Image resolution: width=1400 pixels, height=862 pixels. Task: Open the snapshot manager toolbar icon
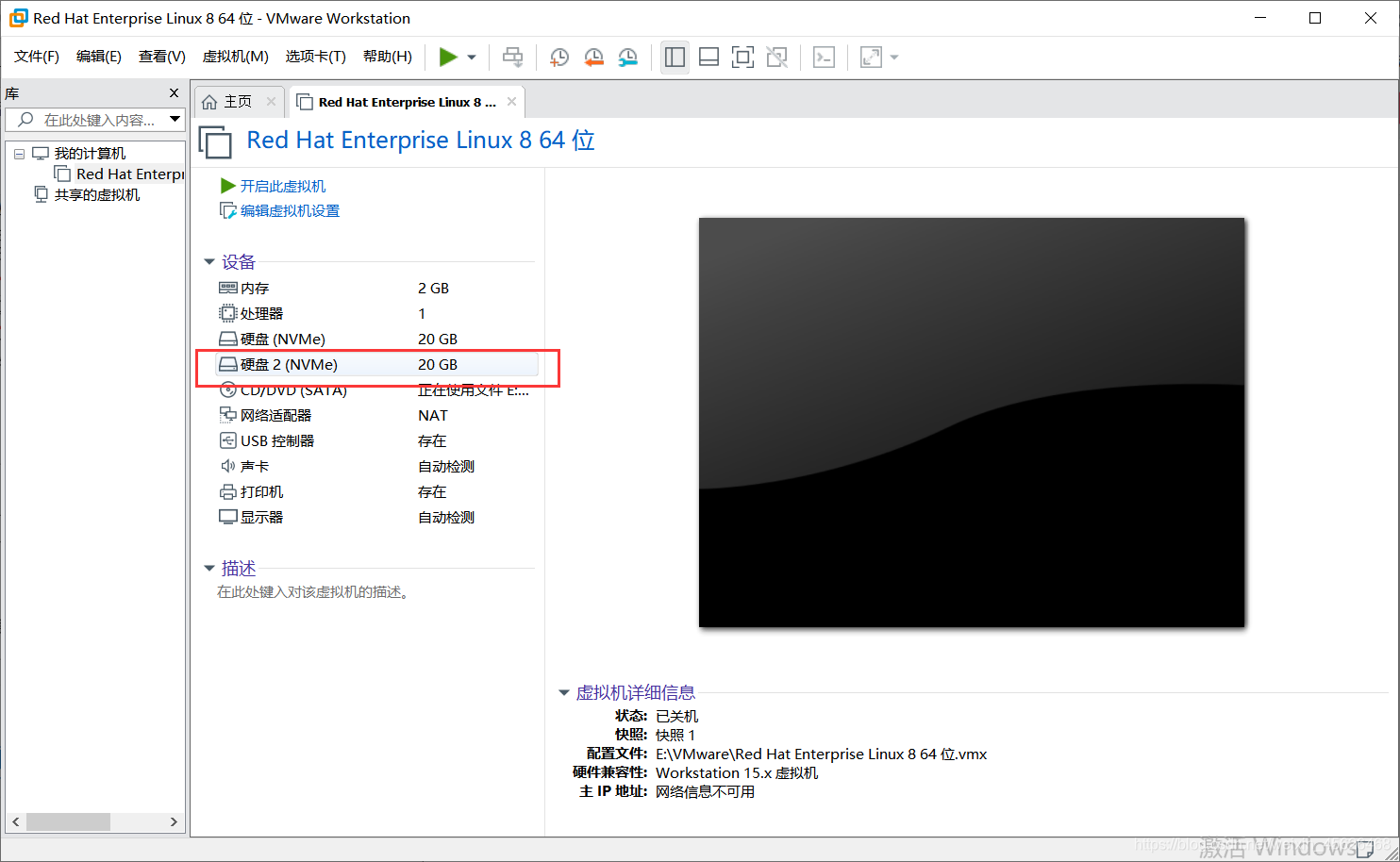tap(627, 58)
